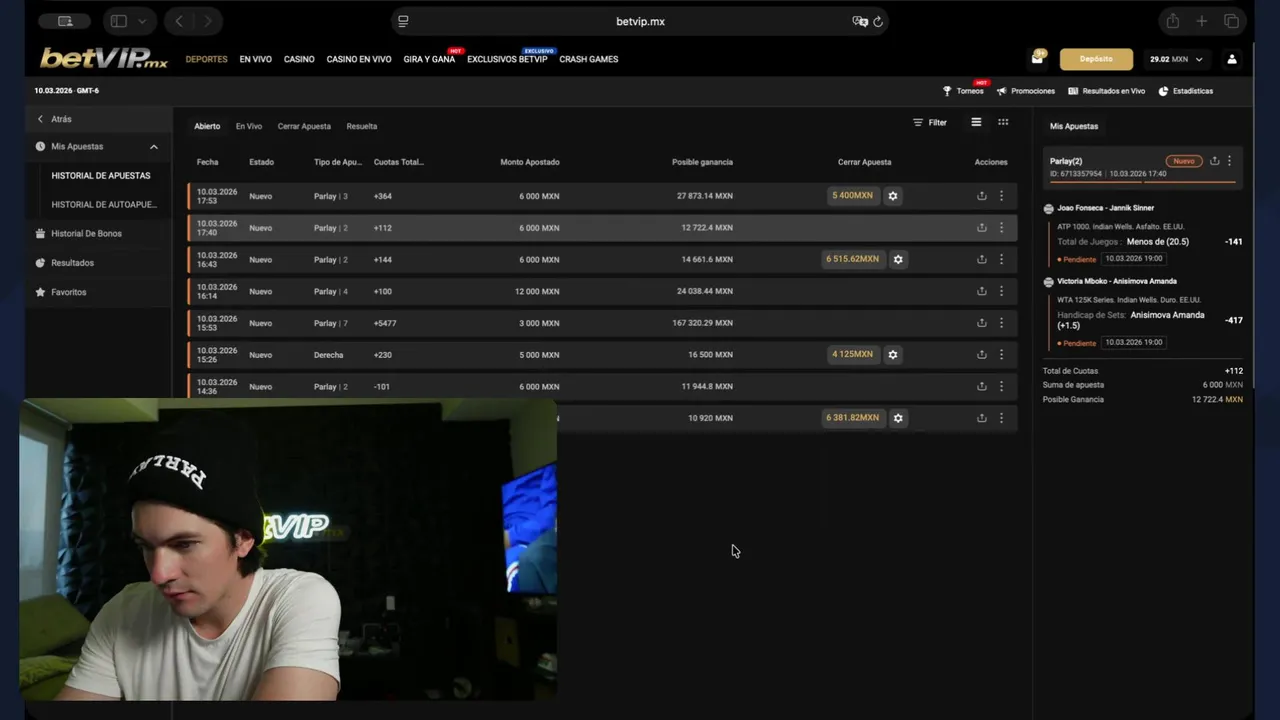
Task: Open three-dot menu for 16:14 bet row
Action: click(x=1001, y=291)
